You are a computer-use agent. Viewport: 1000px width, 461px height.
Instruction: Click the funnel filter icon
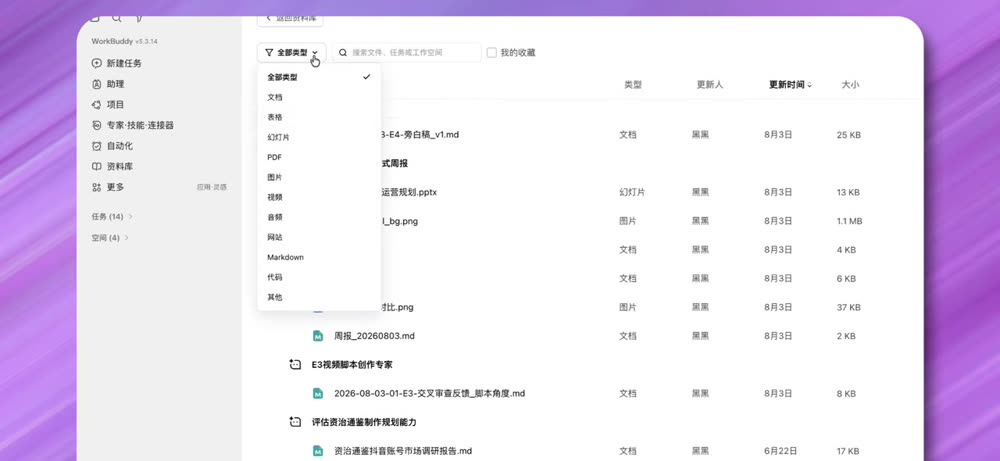pyautogui.click(x=269, y=52)
